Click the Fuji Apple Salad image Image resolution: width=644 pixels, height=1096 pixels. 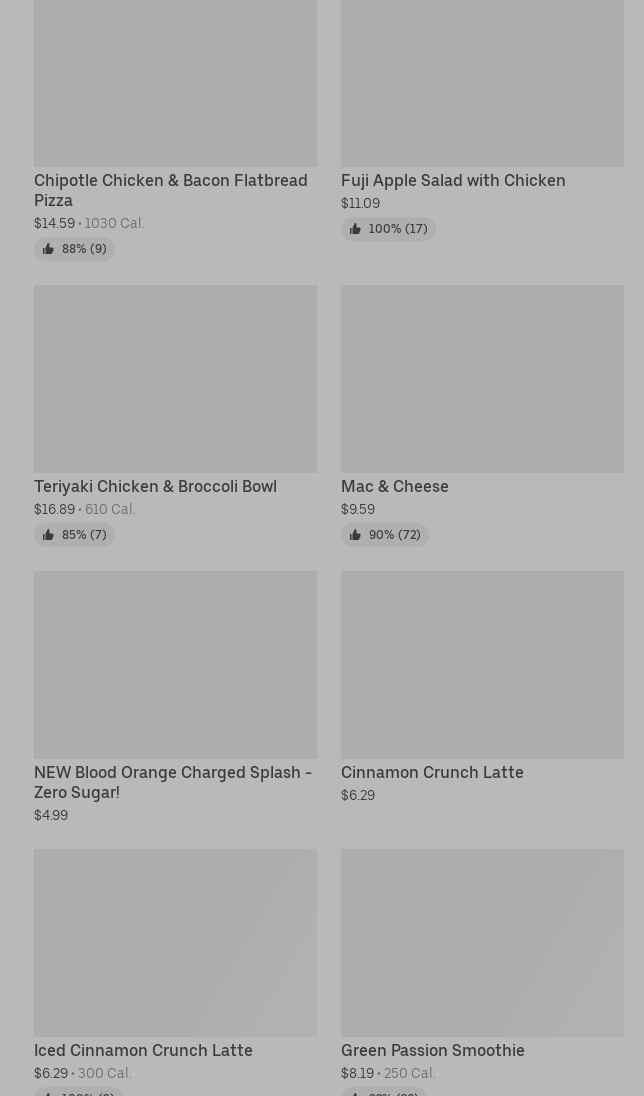pyautogui.click(x=482, y=83)
